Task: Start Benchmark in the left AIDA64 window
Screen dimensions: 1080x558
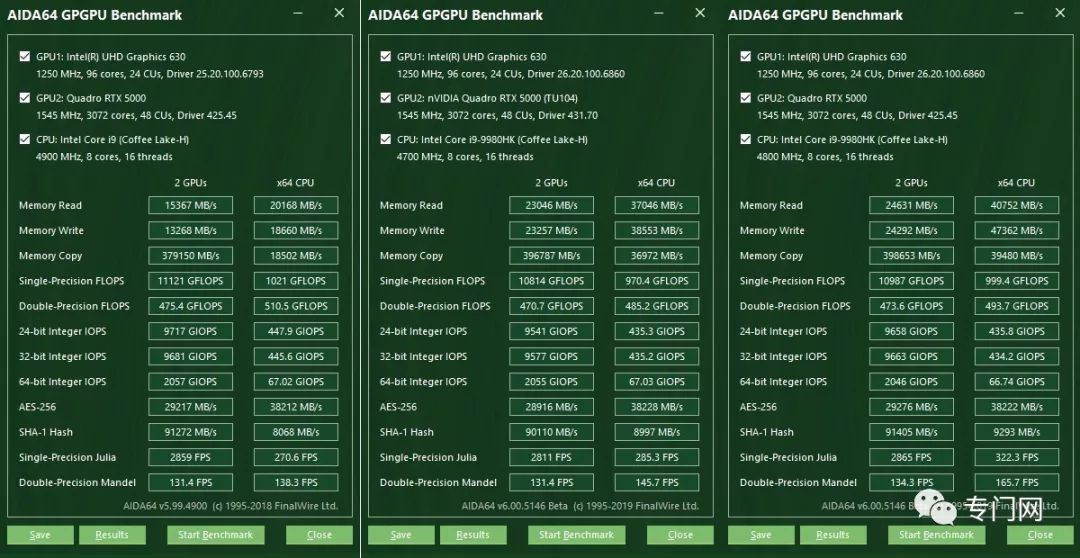Action: click(216, 535)
